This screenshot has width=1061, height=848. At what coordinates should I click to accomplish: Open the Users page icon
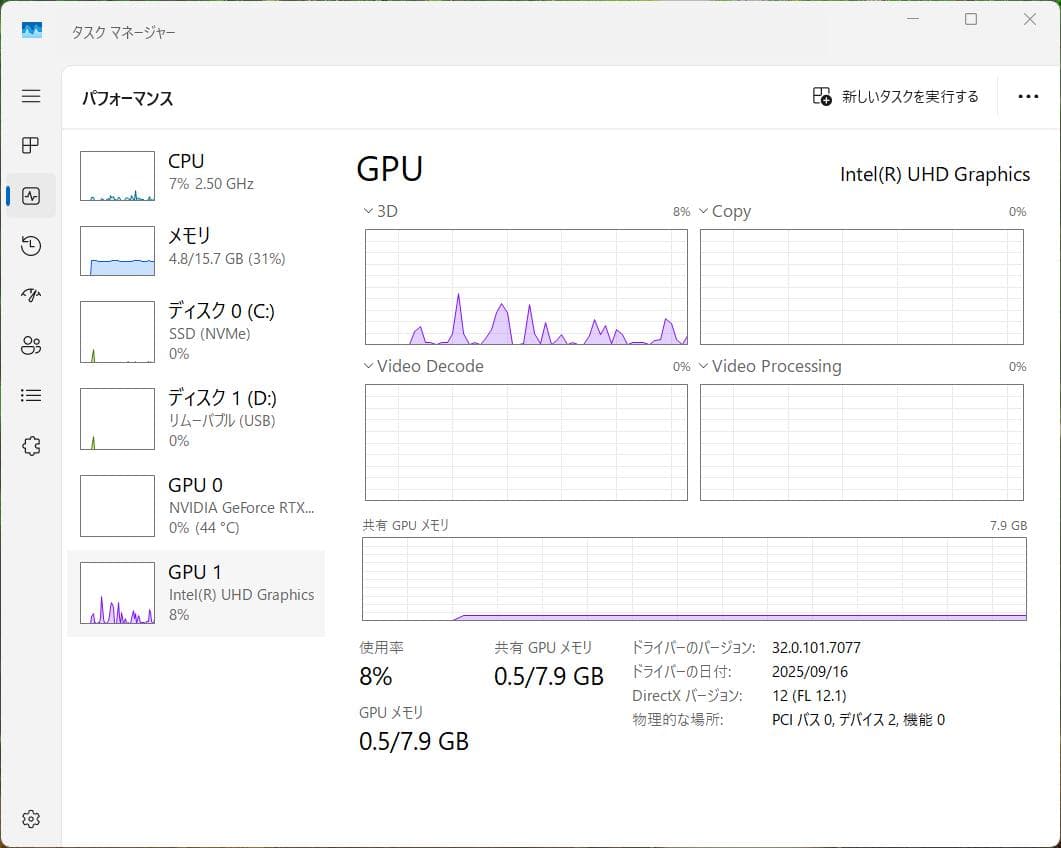31,346
